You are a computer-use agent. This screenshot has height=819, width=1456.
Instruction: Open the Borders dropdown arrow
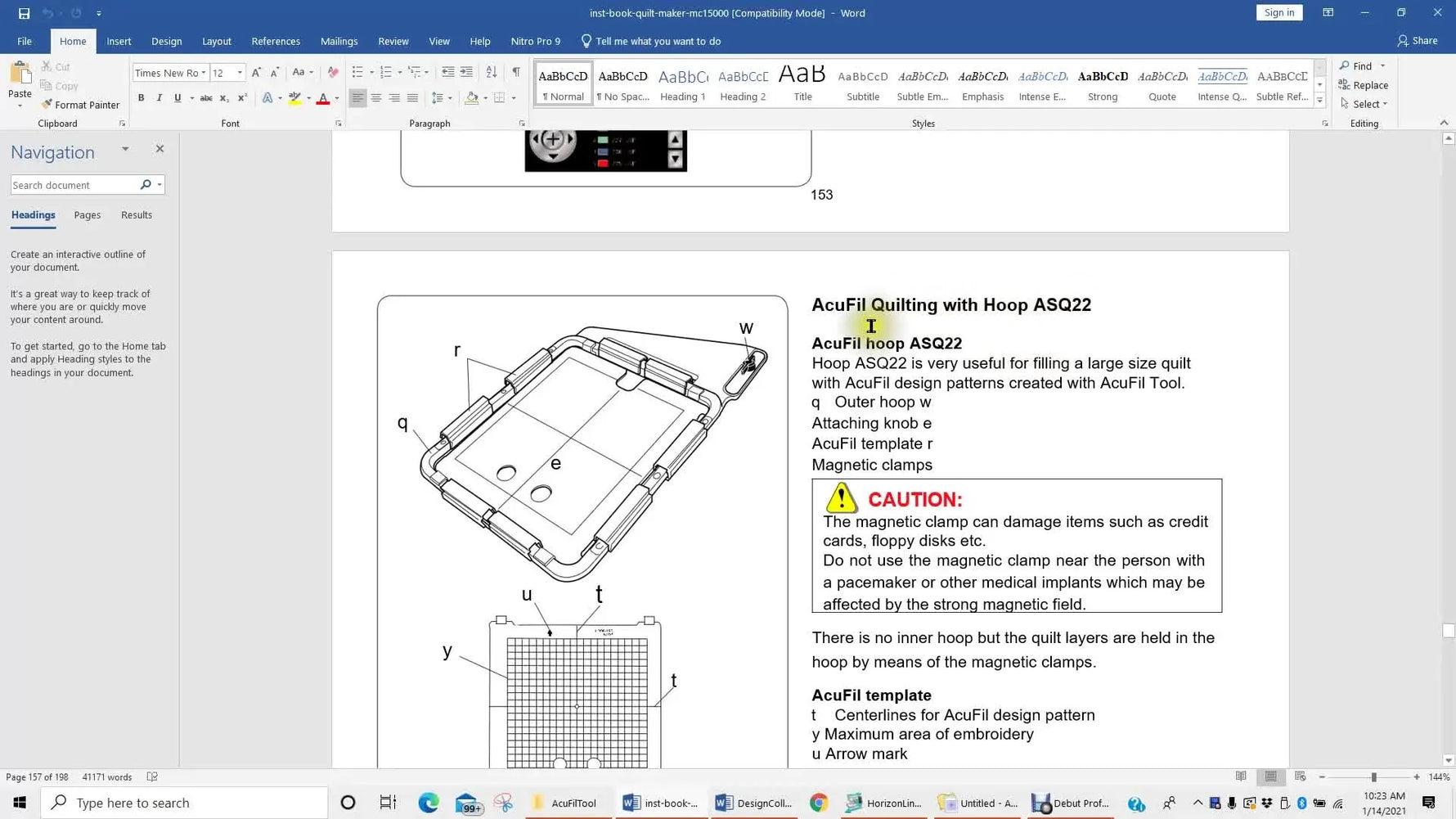[x=514, y=98]
